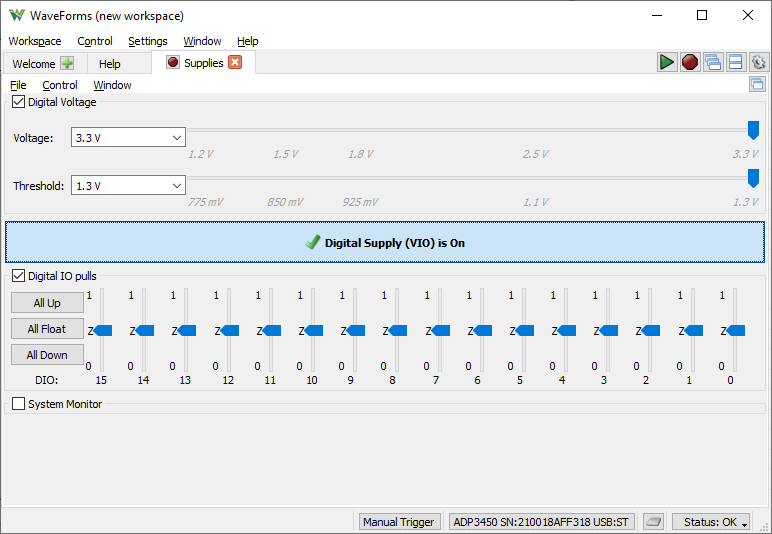
Task: Click the WaveForms logo in title bar
Action: point(16,15)
